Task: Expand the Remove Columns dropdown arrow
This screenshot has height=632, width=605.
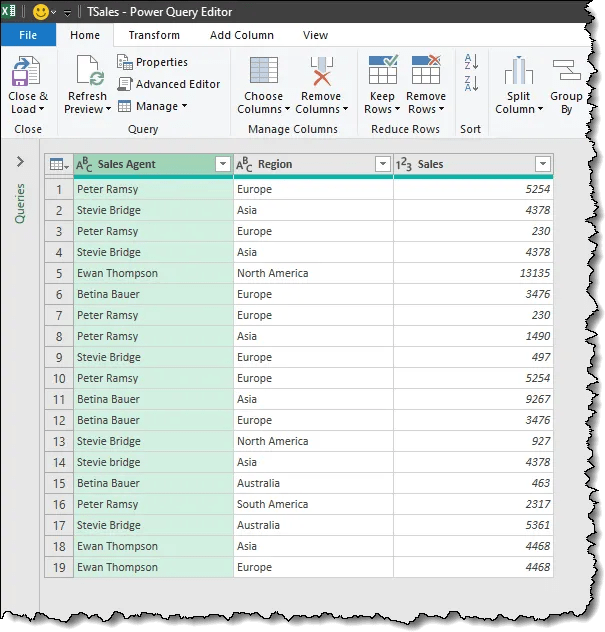Action: coord(345,109)
